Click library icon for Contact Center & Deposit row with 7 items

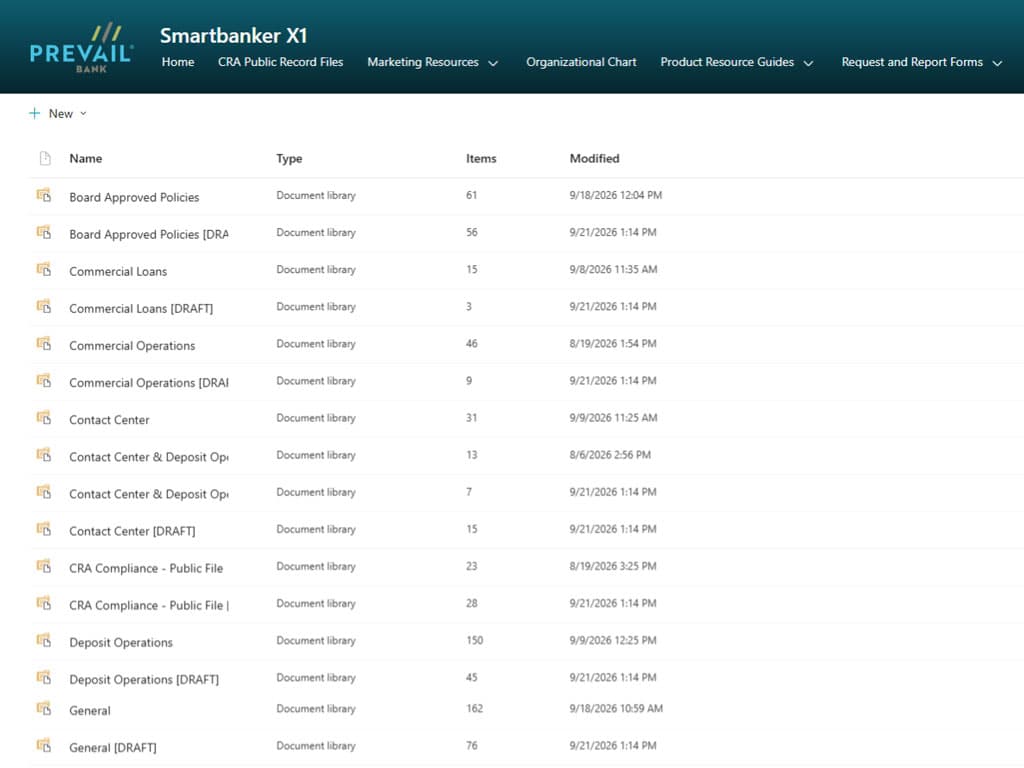pos(44,492)
